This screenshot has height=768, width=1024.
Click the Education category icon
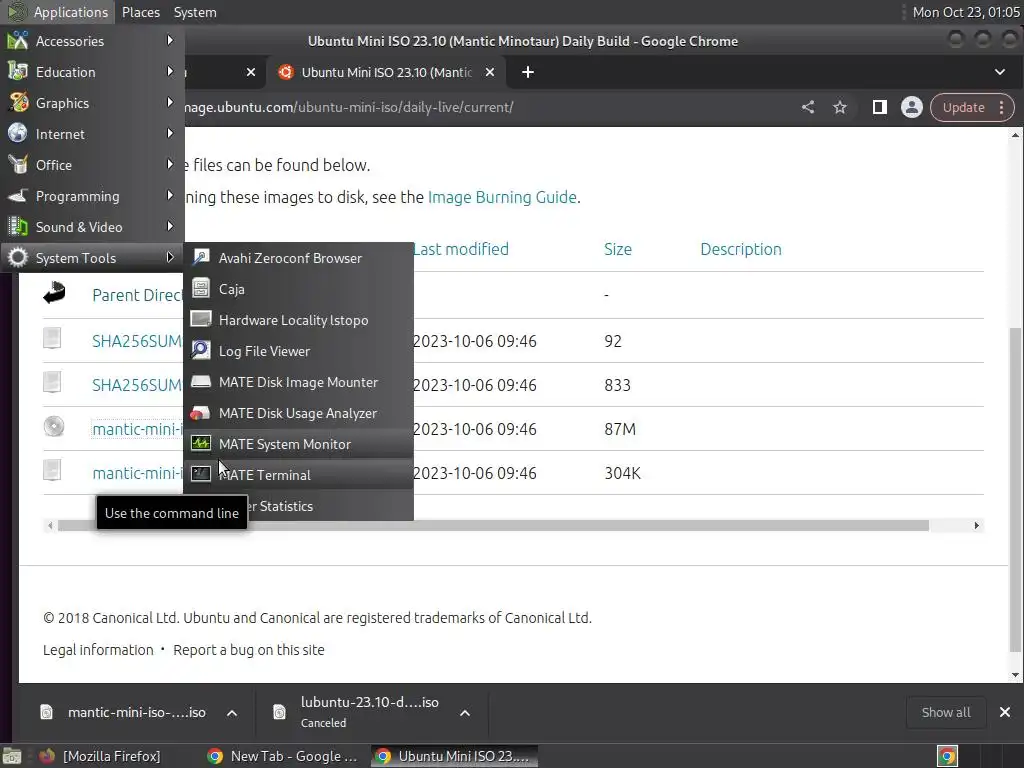click(18, 72)
